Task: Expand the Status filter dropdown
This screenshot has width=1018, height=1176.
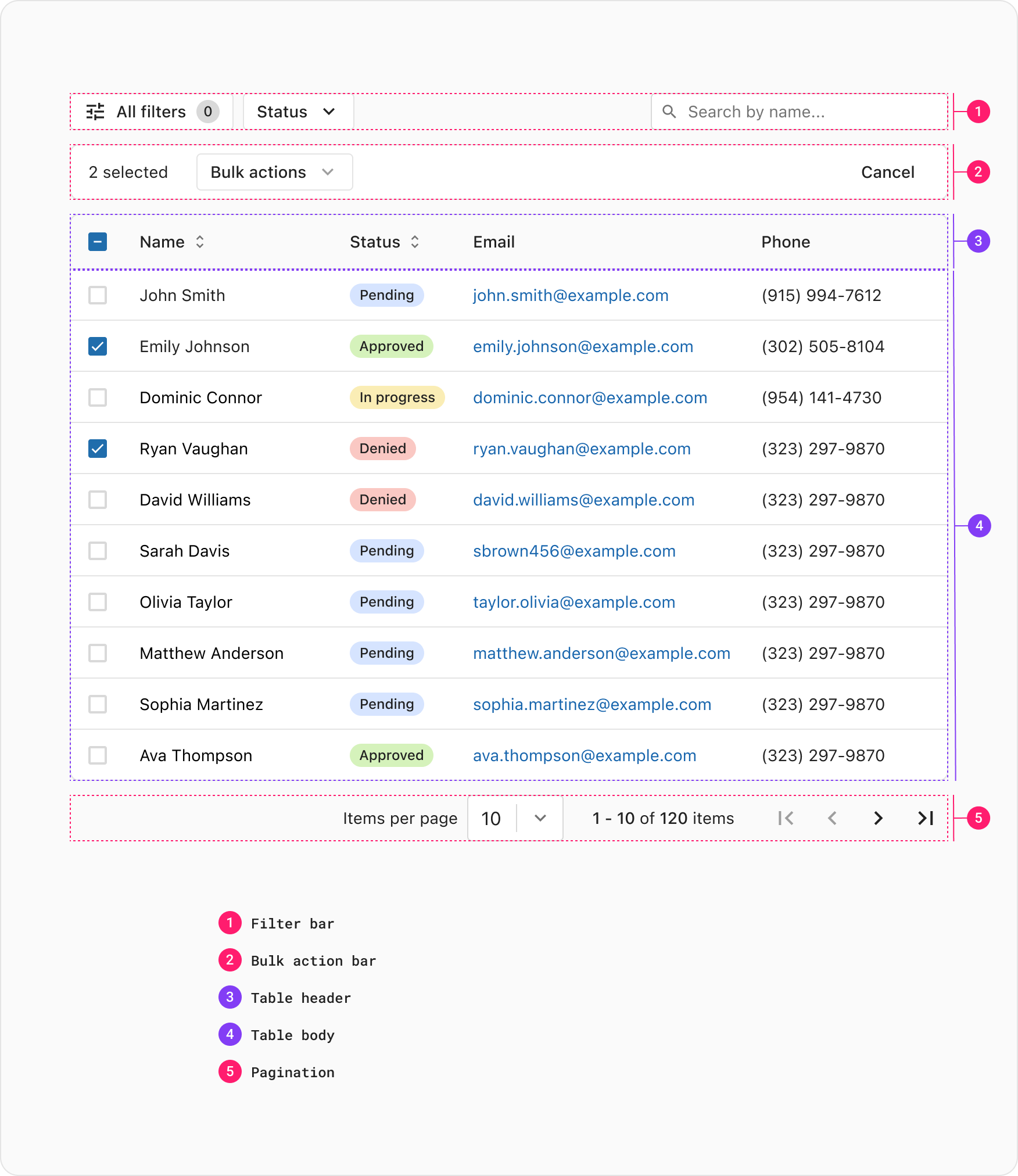Action: (x=298, y=112)
